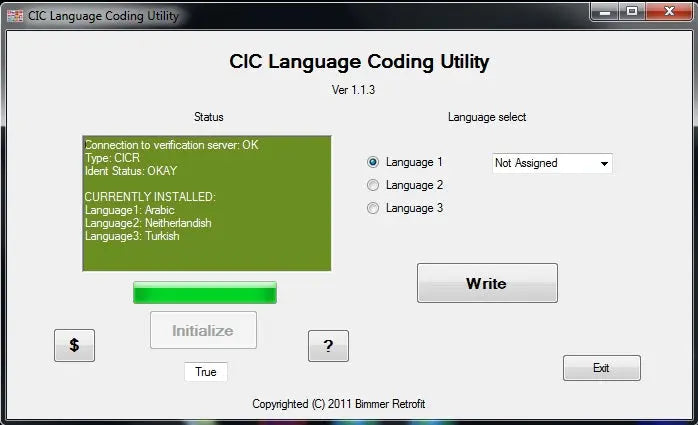Open help with the question mark button

(328, 345)
